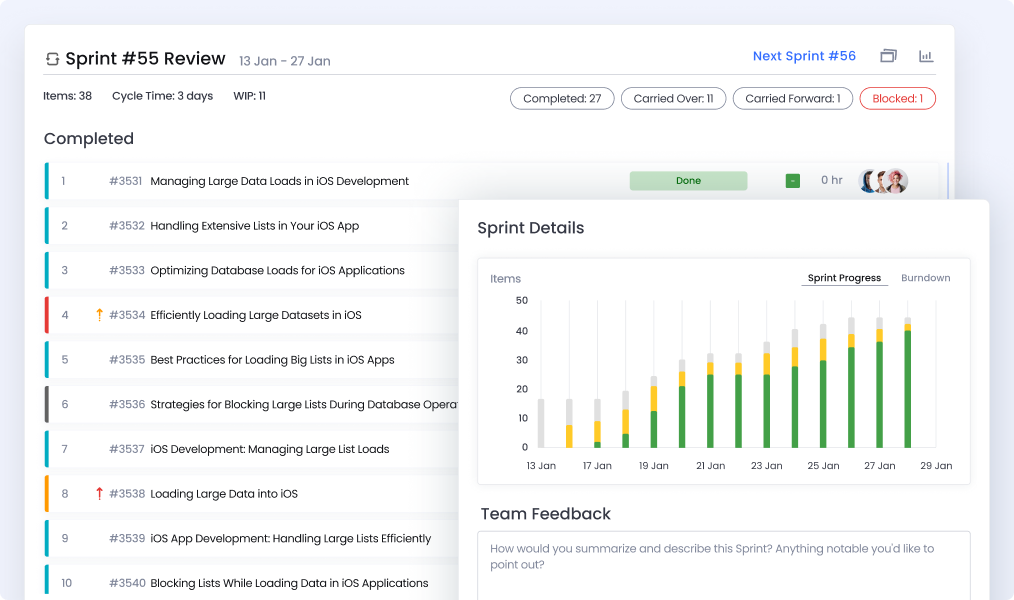Image resolution: width=1014 pixels, height=600 pixels.
Task: Open item #3532 Handling Extensive Lists
Action: click(254, 226)
